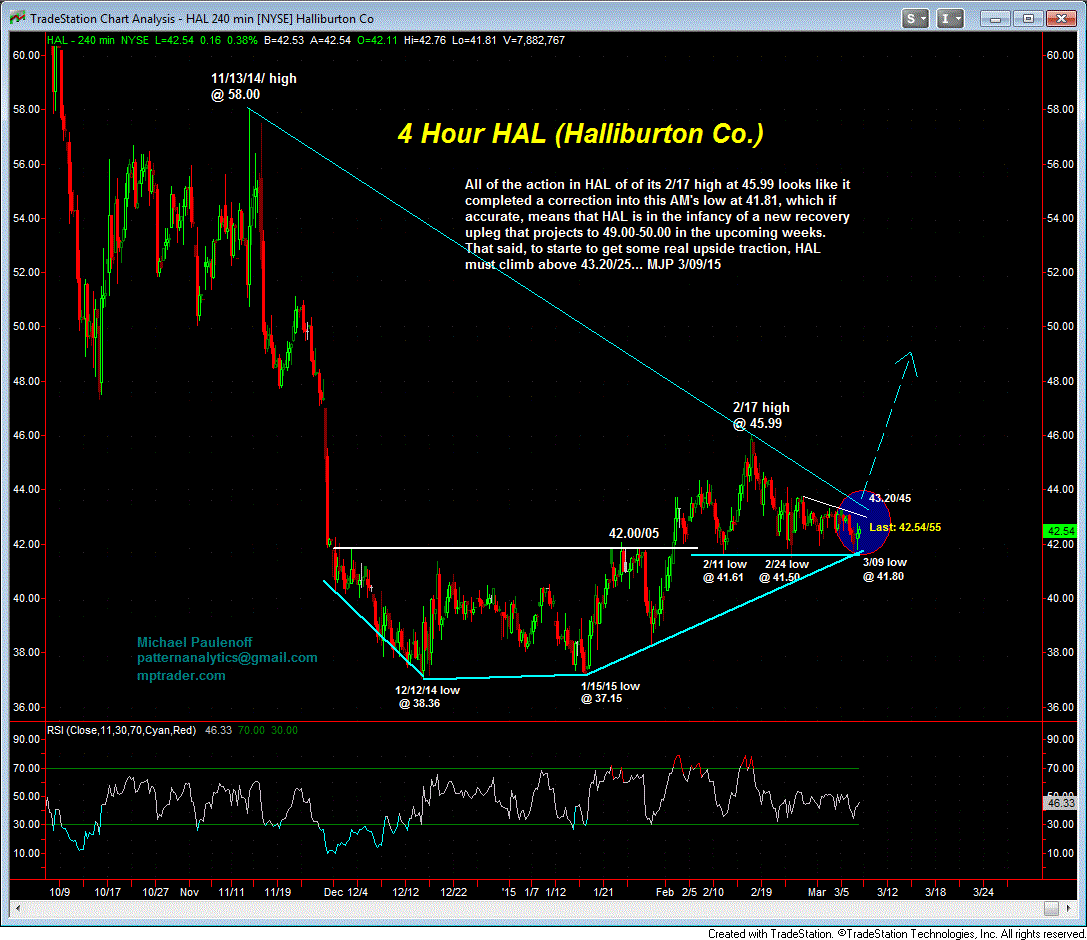This screenshot has height=940, width=1087.
Task: Click the TradeStation icon in the title bar
Action: click(17, 19)
